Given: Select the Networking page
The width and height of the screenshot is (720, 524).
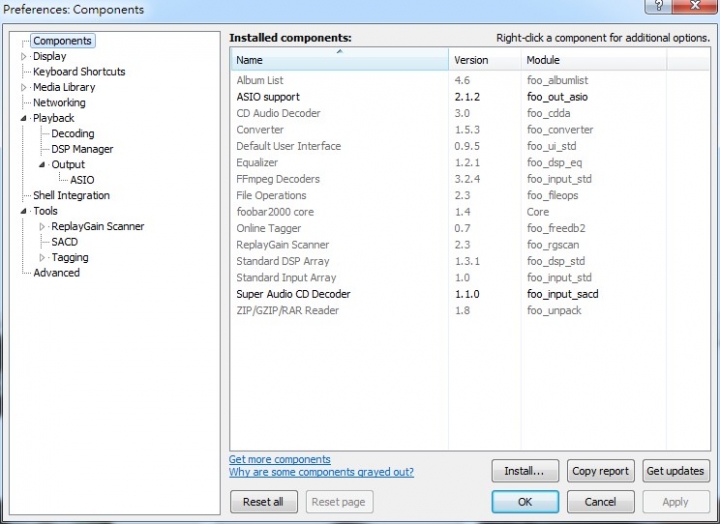Looking at the screenshot, I should point(59,102).
